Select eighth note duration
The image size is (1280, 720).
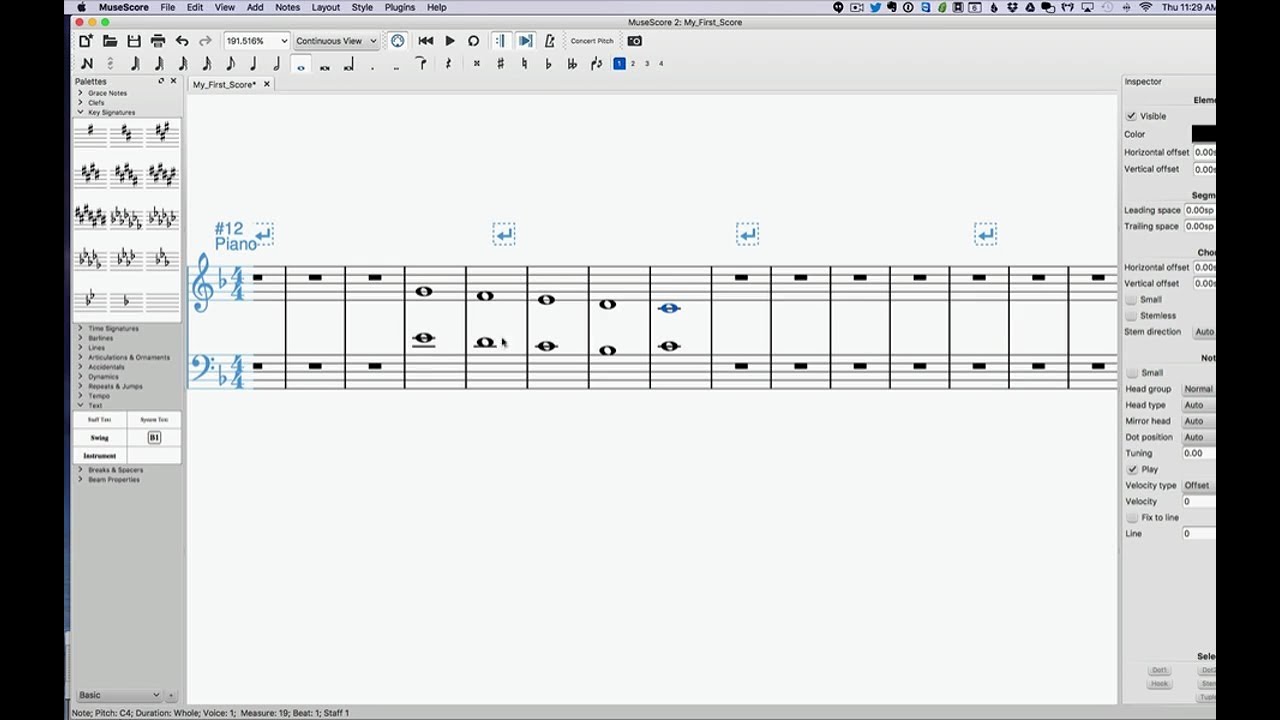coord(230,64)
